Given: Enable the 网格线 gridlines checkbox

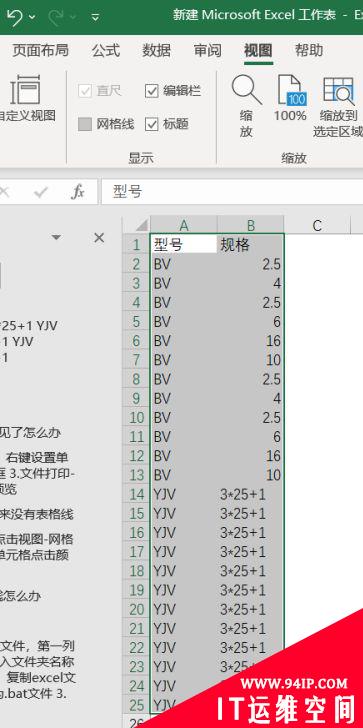Looking at the screenshot, I should [85, 124].
